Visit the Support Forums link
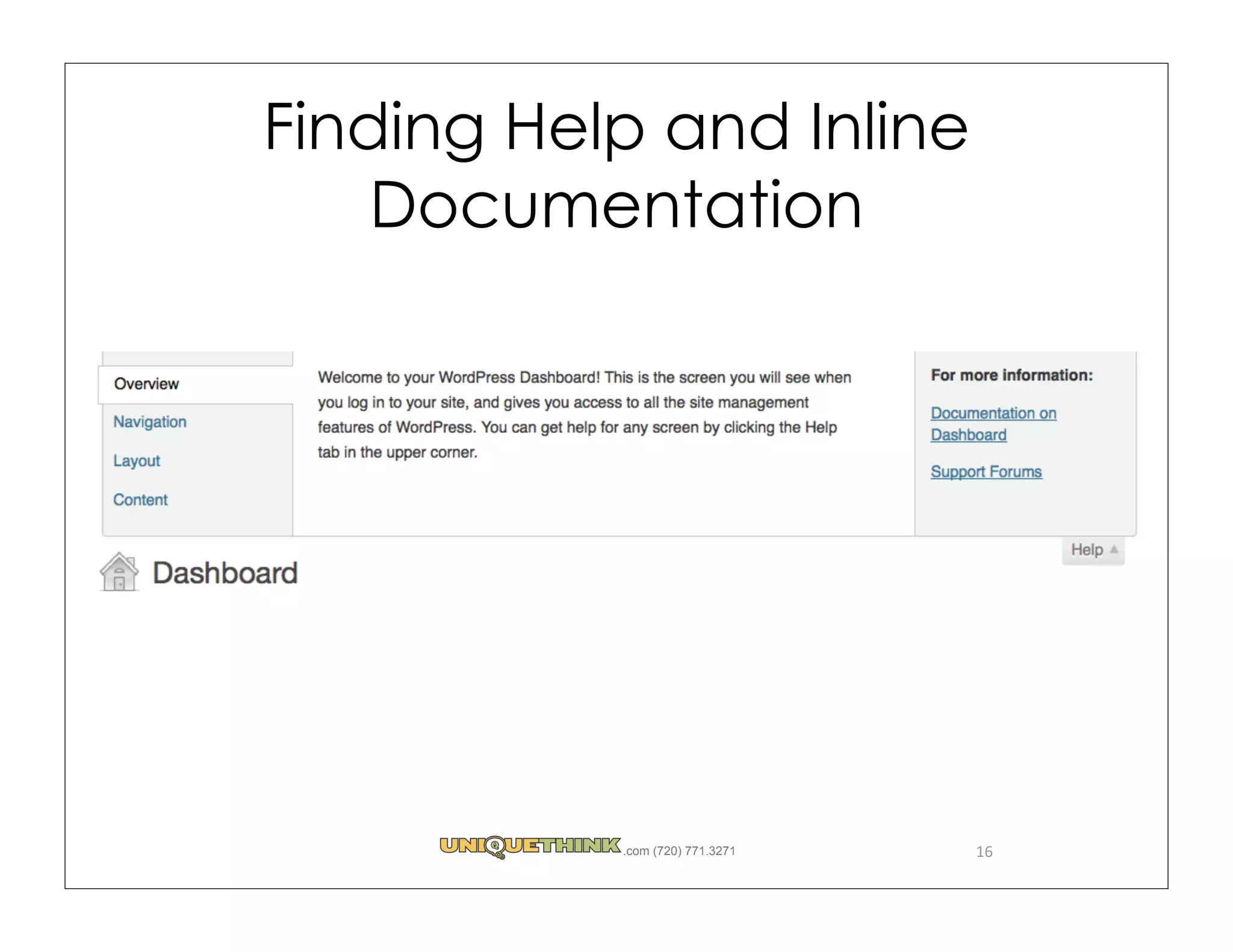This screenshot has height=952, width=1233. pos(986,472)
